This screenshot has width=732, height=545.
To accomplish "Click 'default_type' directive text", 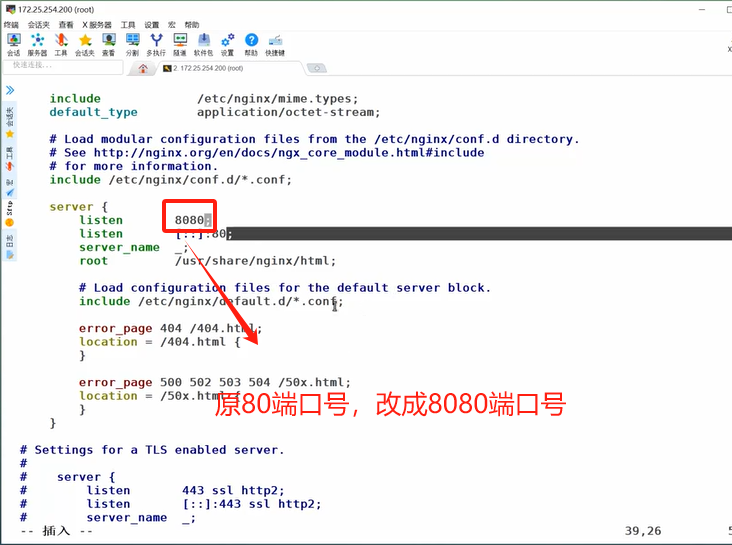I will 94,112.
